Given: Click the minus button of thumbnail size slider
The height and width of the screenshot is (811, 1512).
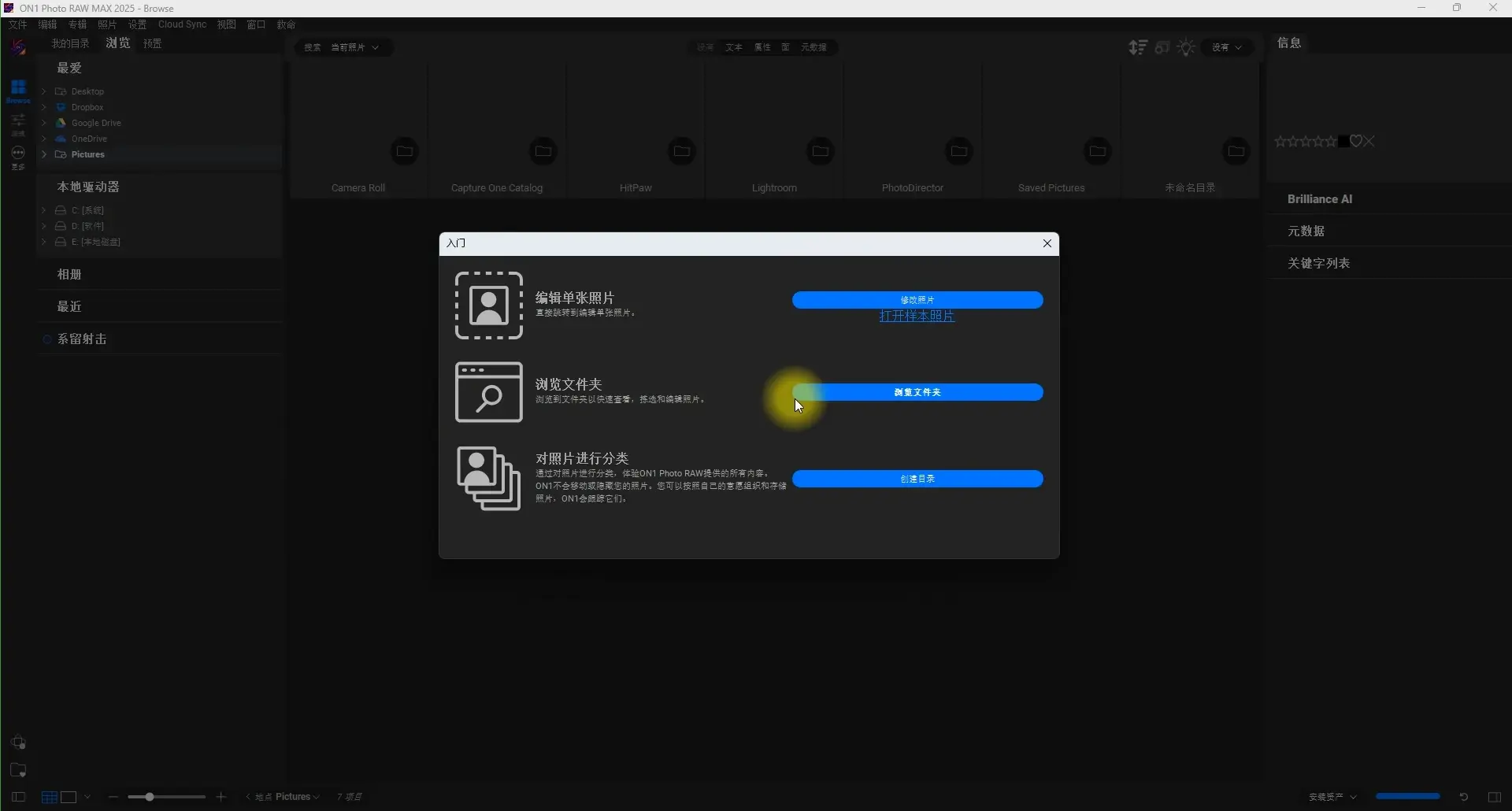Looking at the screenshot, I should point(113,797).
